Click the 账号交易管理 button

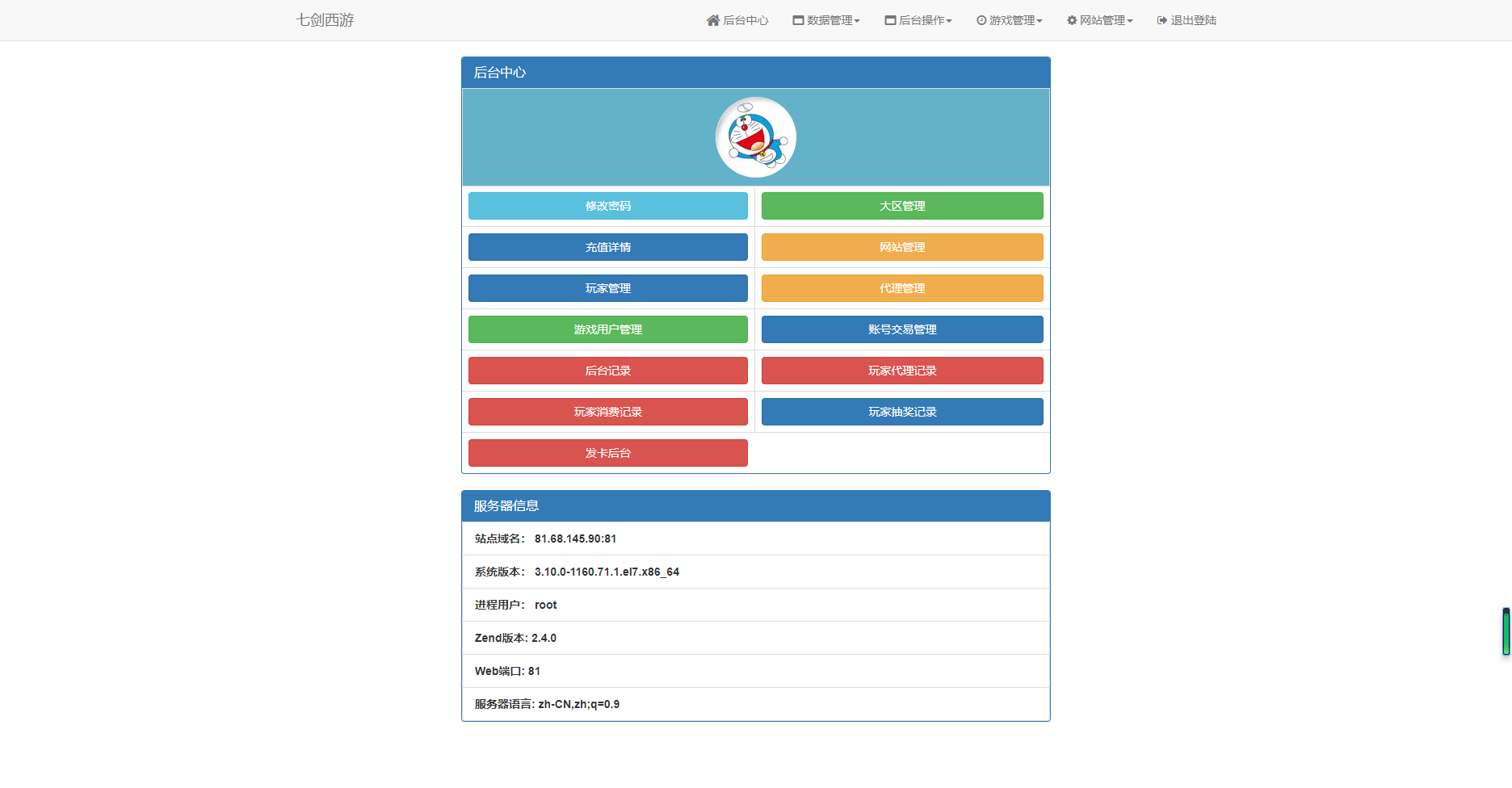pos(902,329)
